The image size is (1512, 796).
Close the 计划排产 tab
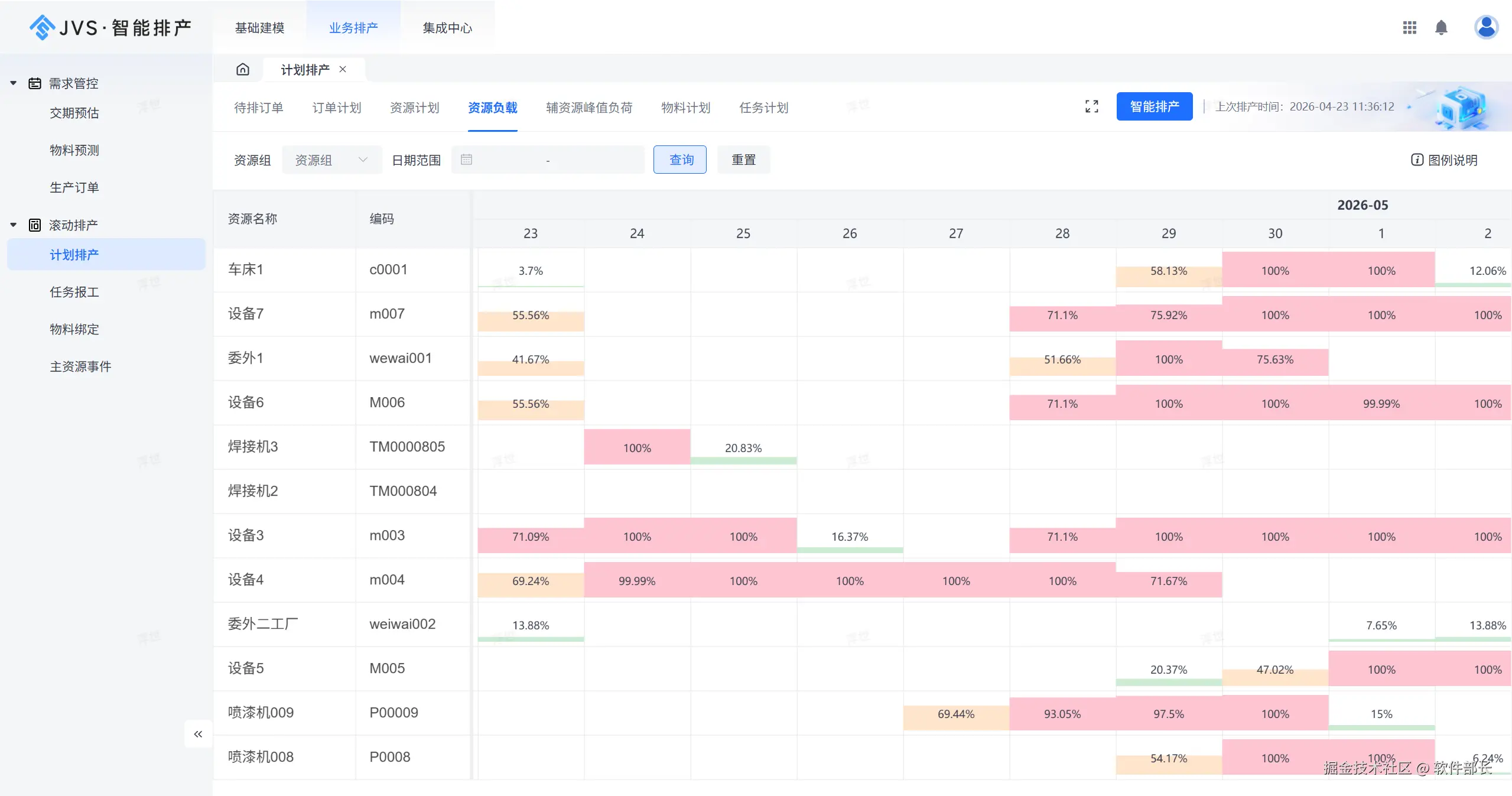[x=343, y=69]
